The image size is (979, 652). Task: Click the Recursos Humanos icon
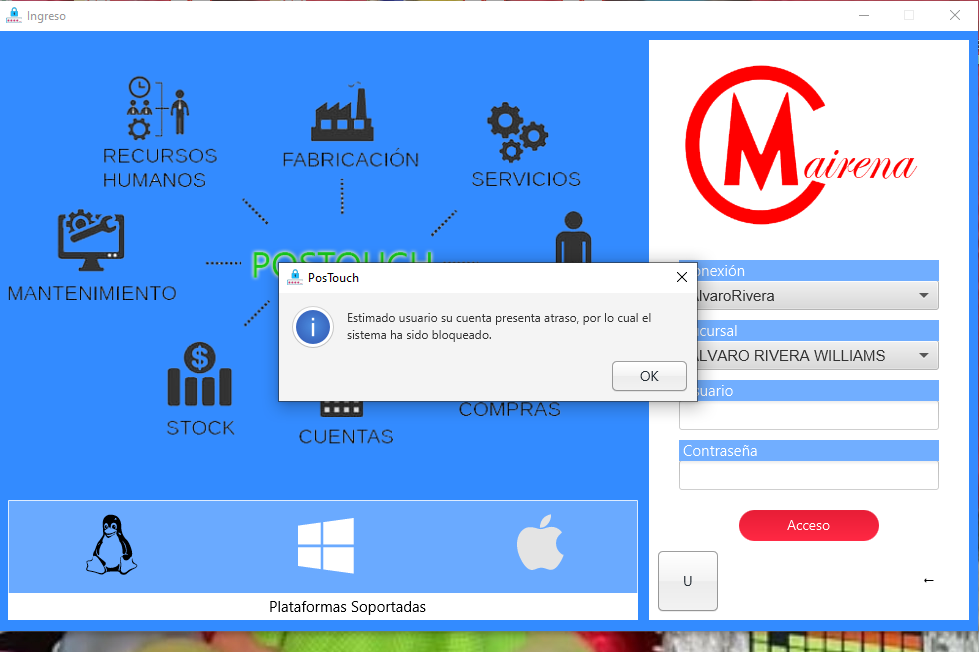tap(158, 108)
